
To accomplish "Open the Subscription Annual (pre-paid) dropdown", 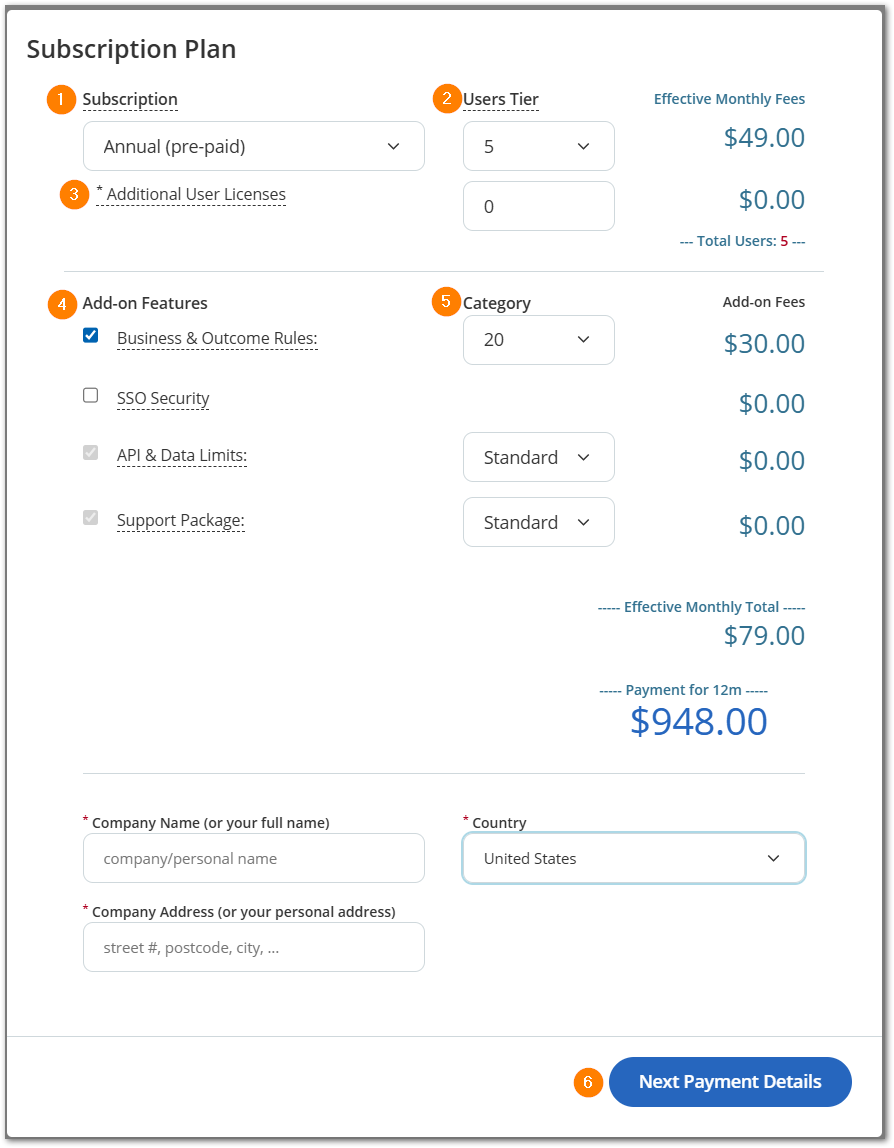I will coord(254,146).
